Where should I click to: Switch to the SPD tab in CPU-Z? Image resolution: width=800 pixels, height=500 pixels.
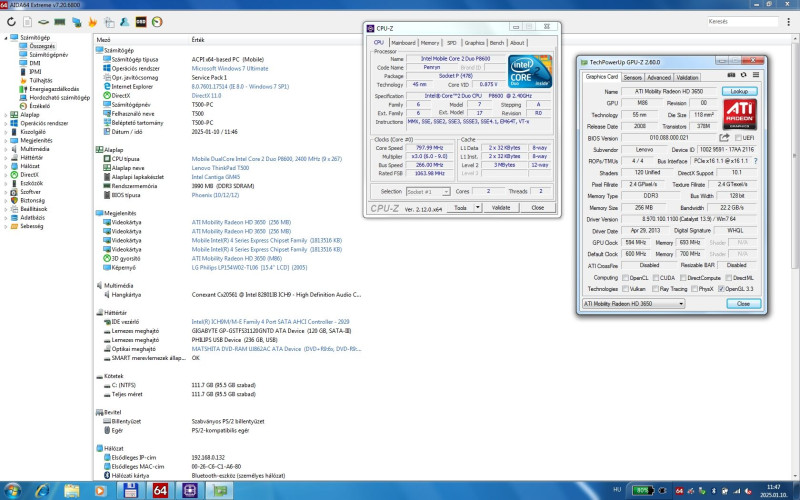pos(452,43)
